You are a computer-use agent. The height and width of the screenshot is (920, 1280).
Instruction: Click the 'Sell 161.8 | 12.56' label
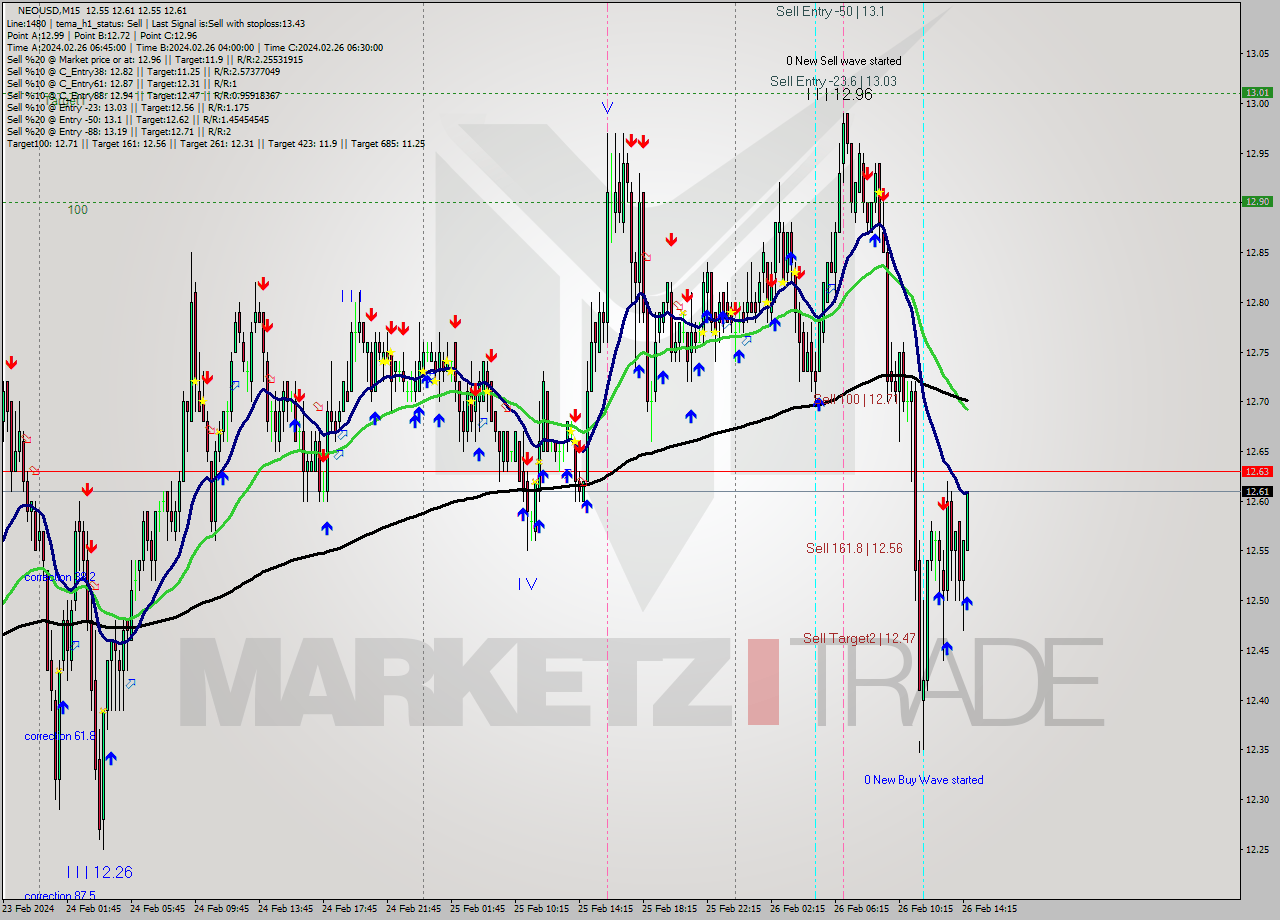854,548
